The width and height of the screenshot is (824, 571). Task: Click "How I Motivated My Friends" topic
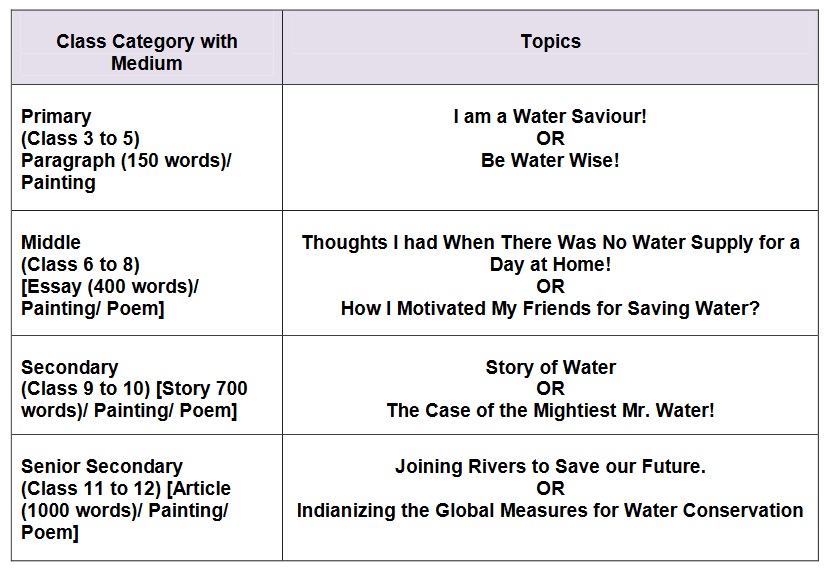pyautogui.click(x=550, y=309)
